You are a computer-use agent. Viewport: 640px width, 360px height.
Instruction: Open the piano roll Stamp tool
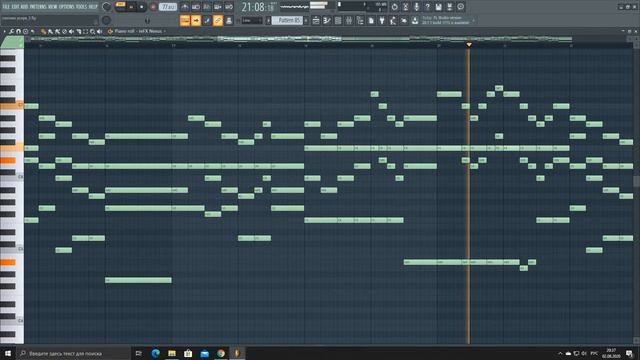click(25, 31)
